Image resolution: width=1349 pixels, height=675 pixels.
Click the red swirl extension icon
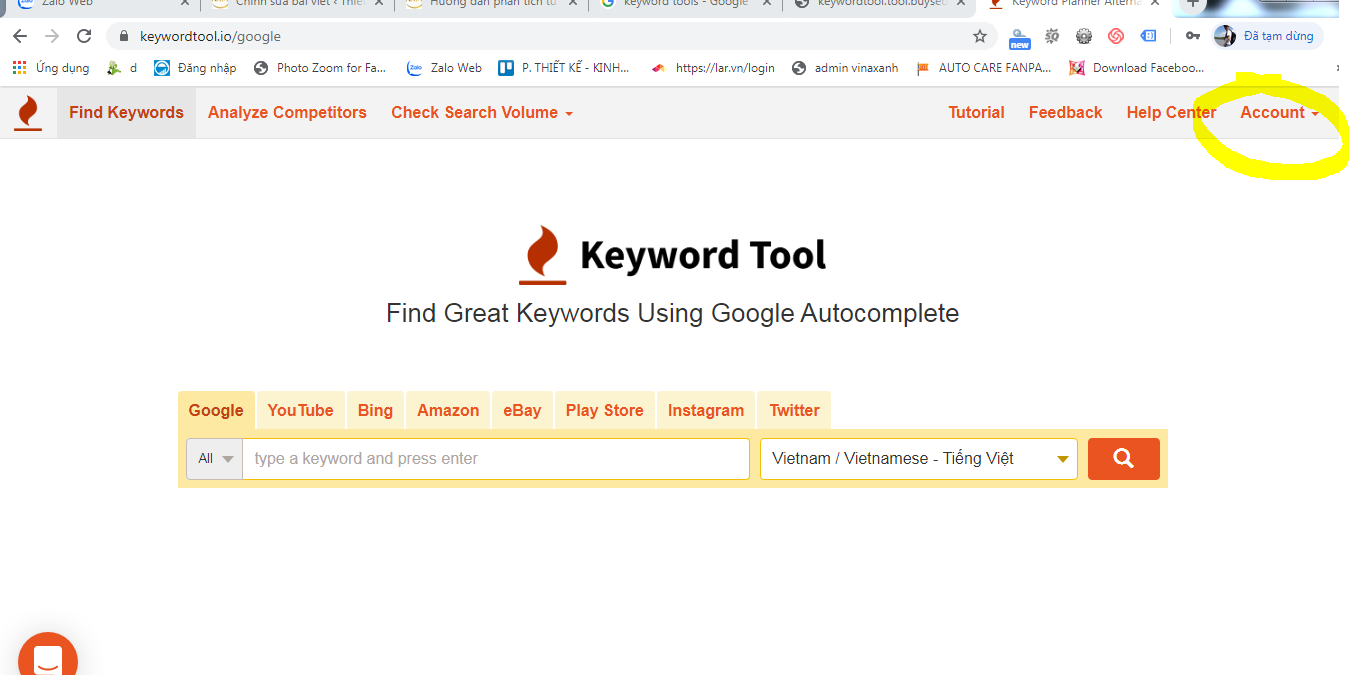click(x=1116, y=36)
